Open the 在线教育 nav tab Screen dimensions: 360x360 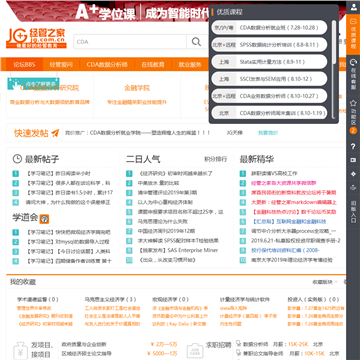(x=153, y=64)
